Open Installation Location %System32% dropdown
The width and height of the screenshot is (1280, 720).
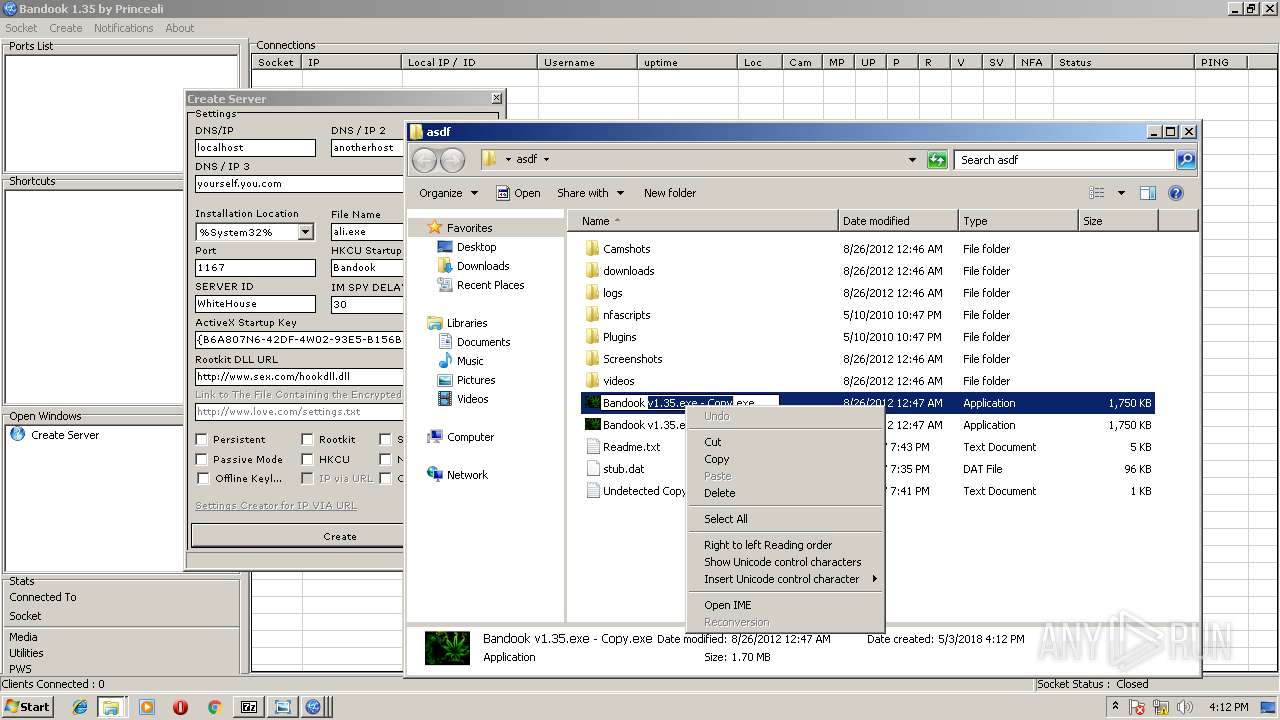pyautogui.click(x=306, y=232)
